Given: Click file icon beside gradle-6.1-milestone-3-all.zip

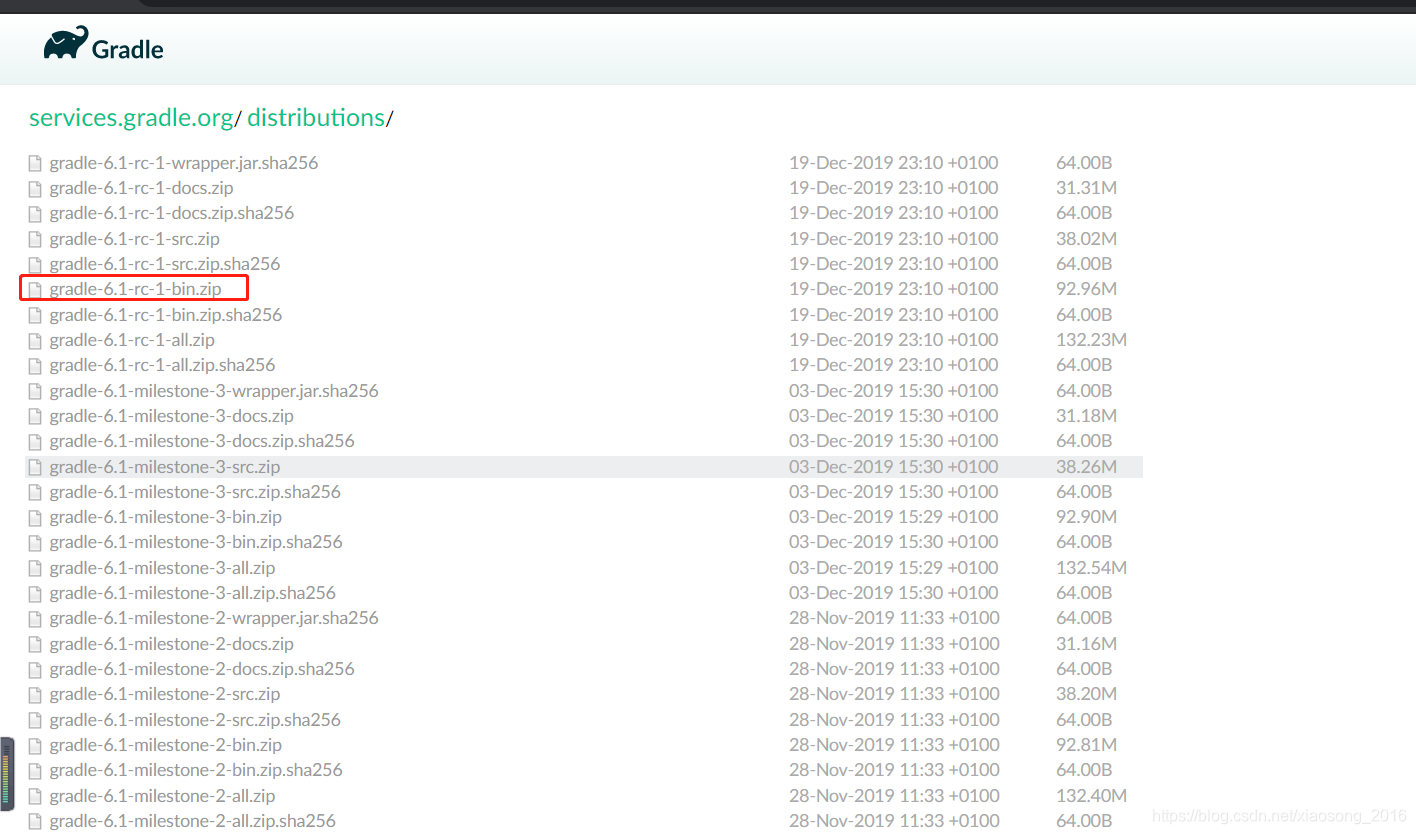Looking at the screenshot, I should [35, 568].
